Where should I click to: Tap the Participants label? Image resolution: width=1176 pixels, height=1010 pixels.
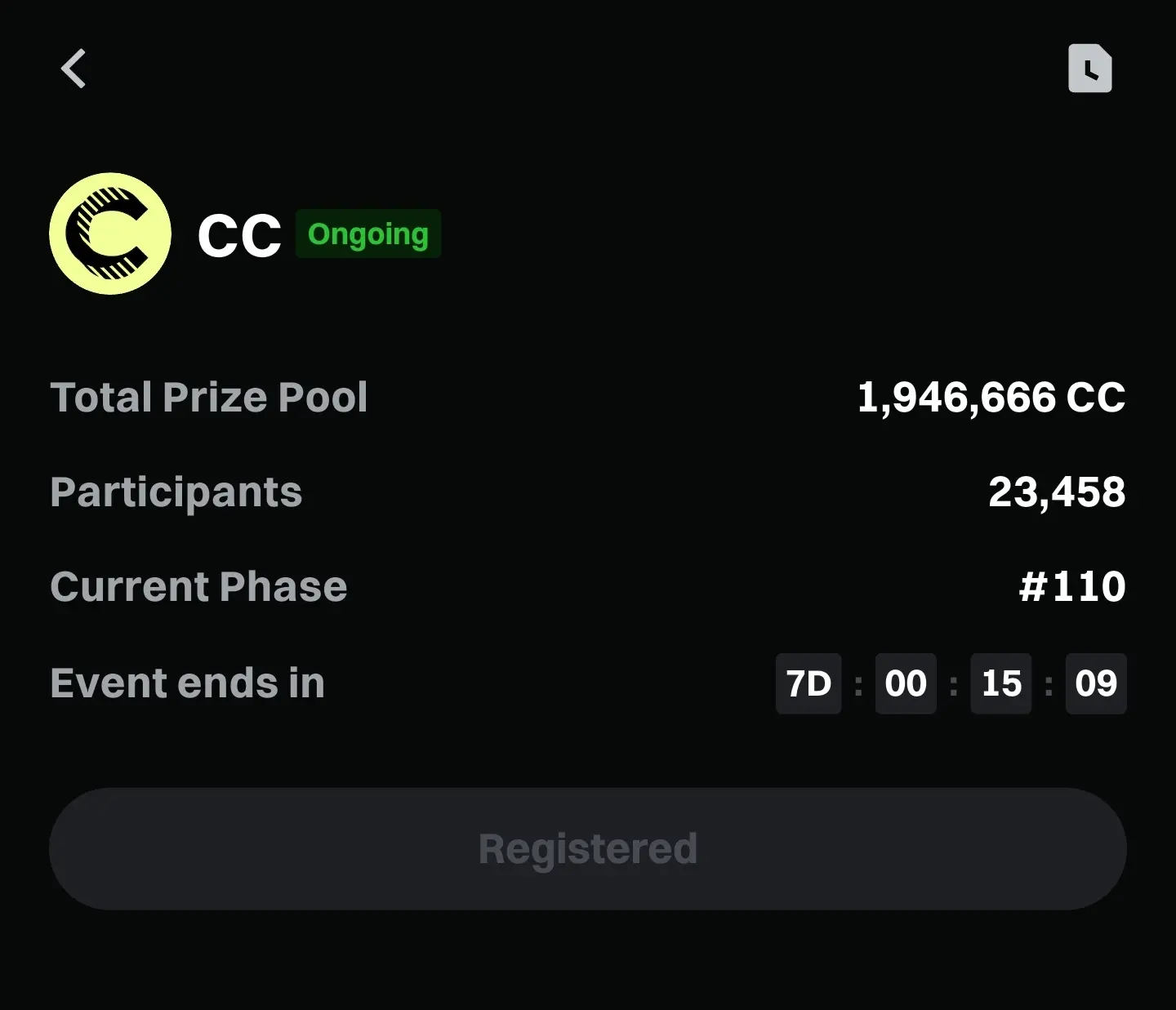pyautogui.click(x=176, y=492)
